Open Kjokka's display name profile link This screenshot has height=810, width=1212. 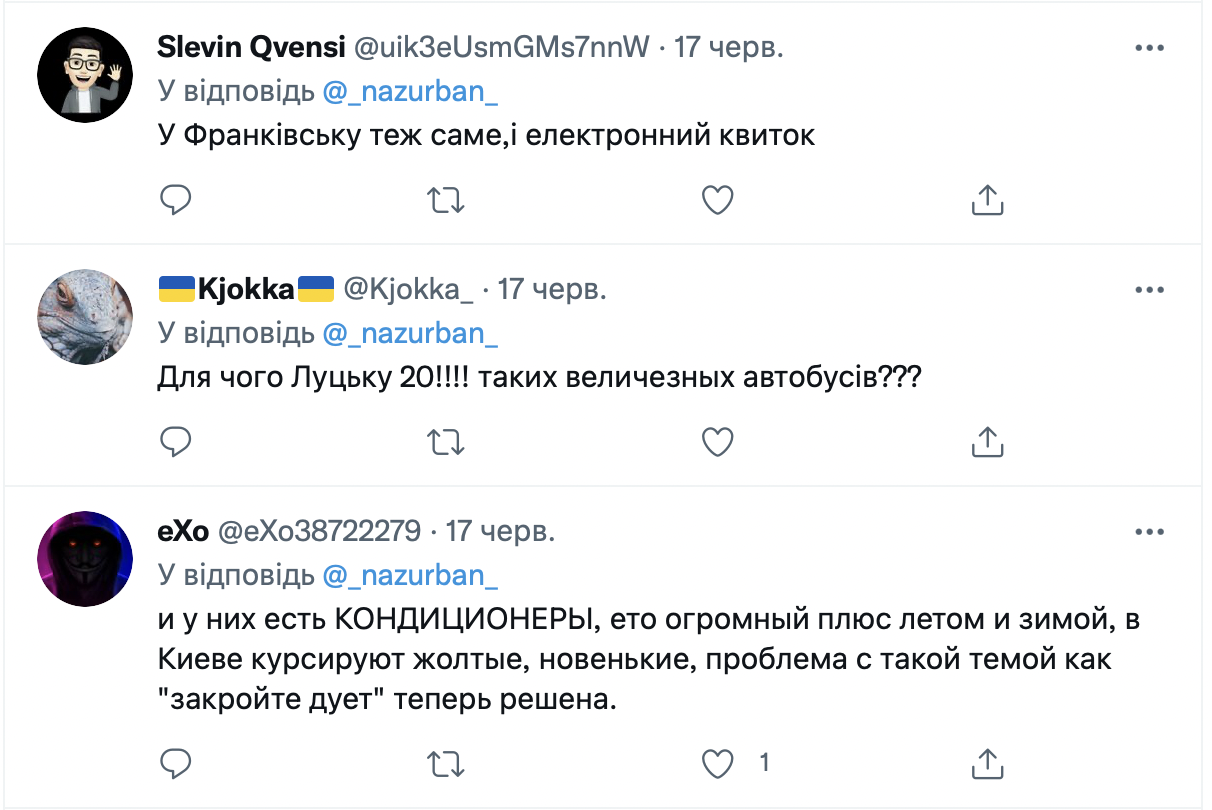pos(246,290)
